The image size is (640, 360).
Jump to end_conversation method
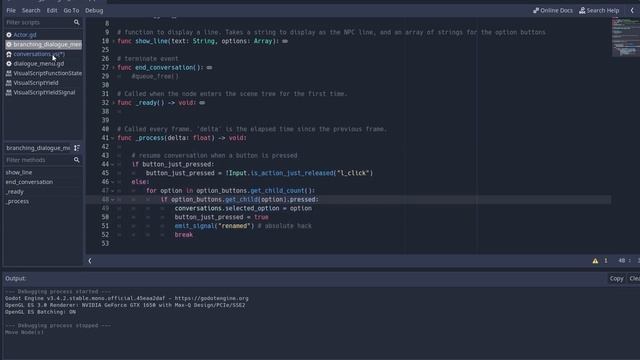[x=29, y=182]
